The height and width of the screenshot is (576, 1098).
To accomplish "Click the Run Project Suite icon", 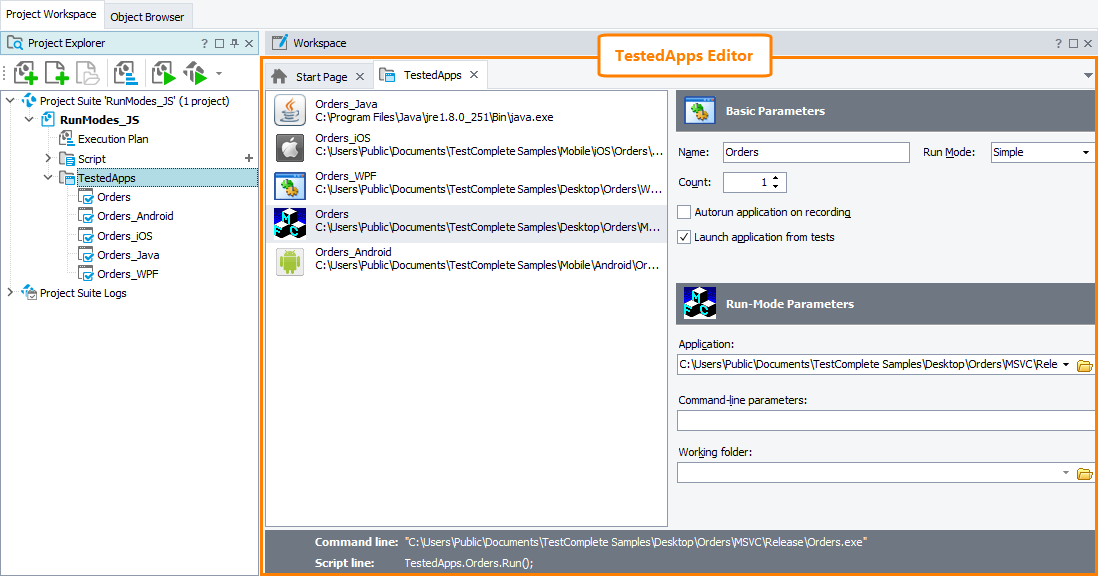I will tap(194, 73).
